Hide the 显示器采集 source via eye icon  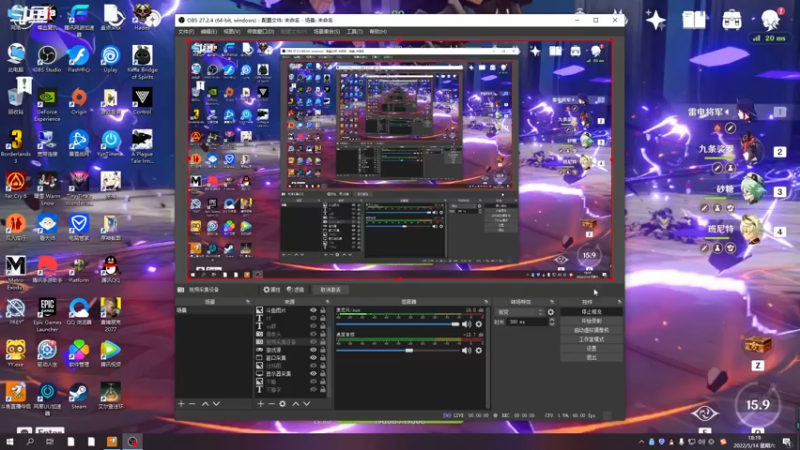[x=313, y=373]
